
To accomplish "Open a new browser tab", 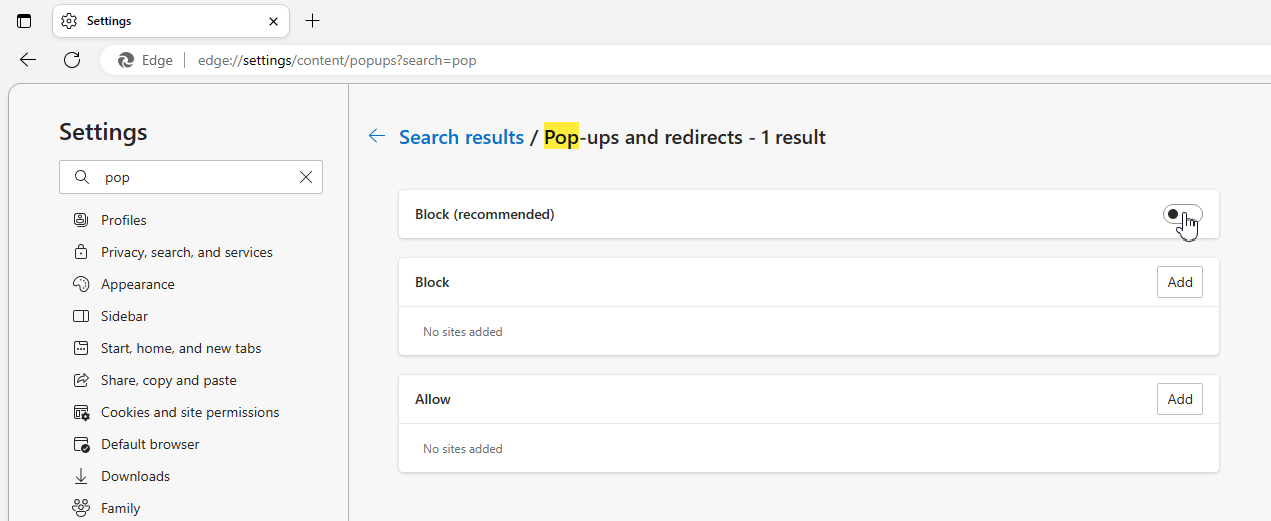I will click(313, 21).
